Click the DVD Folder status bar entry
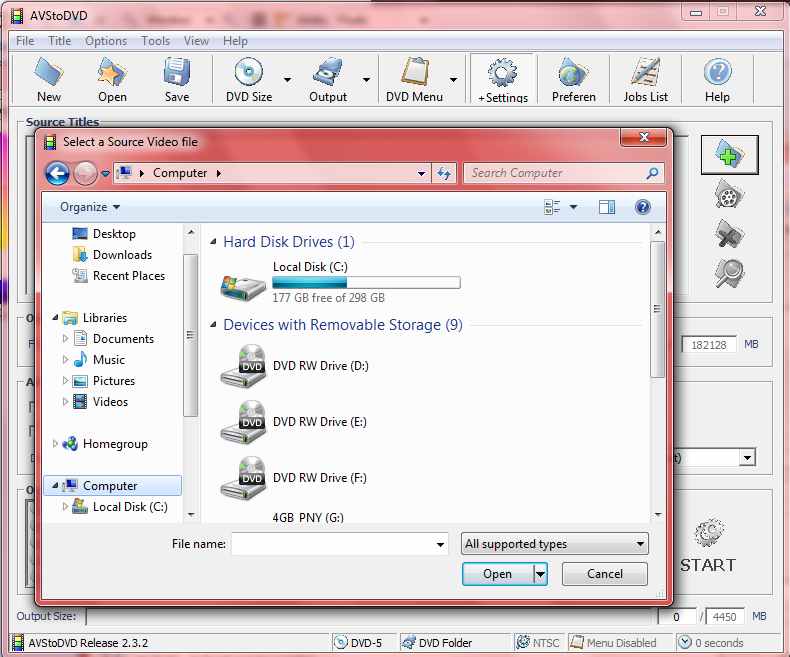Viewport: 790px width, 657px height. [436, 643]
